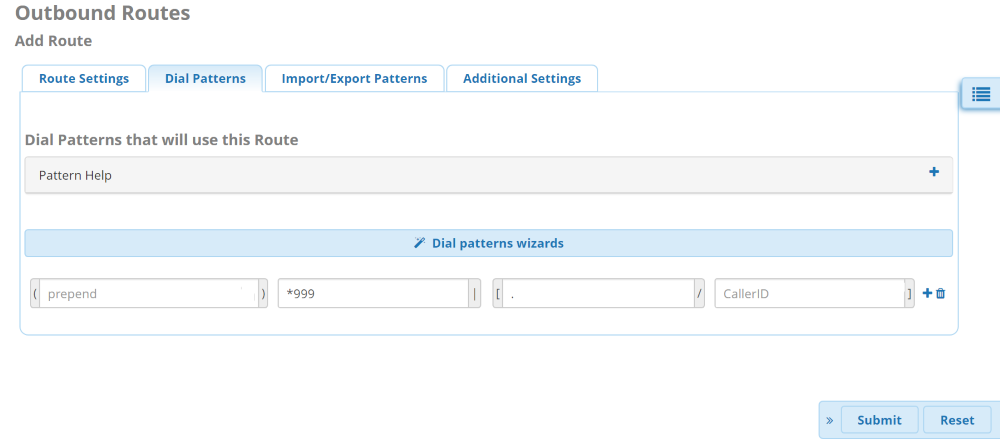Click the plus icon to add a pattern row

click(x=927, y=293)
